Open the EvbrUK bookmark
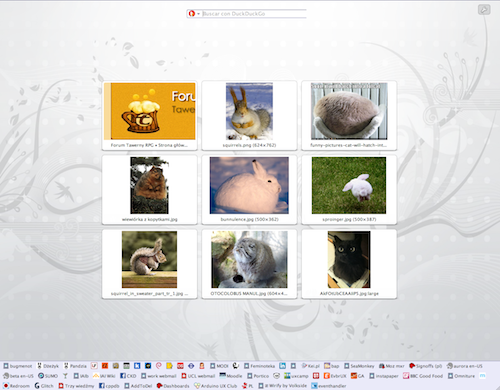Viewport: 500px width, 390px height. 335,376
